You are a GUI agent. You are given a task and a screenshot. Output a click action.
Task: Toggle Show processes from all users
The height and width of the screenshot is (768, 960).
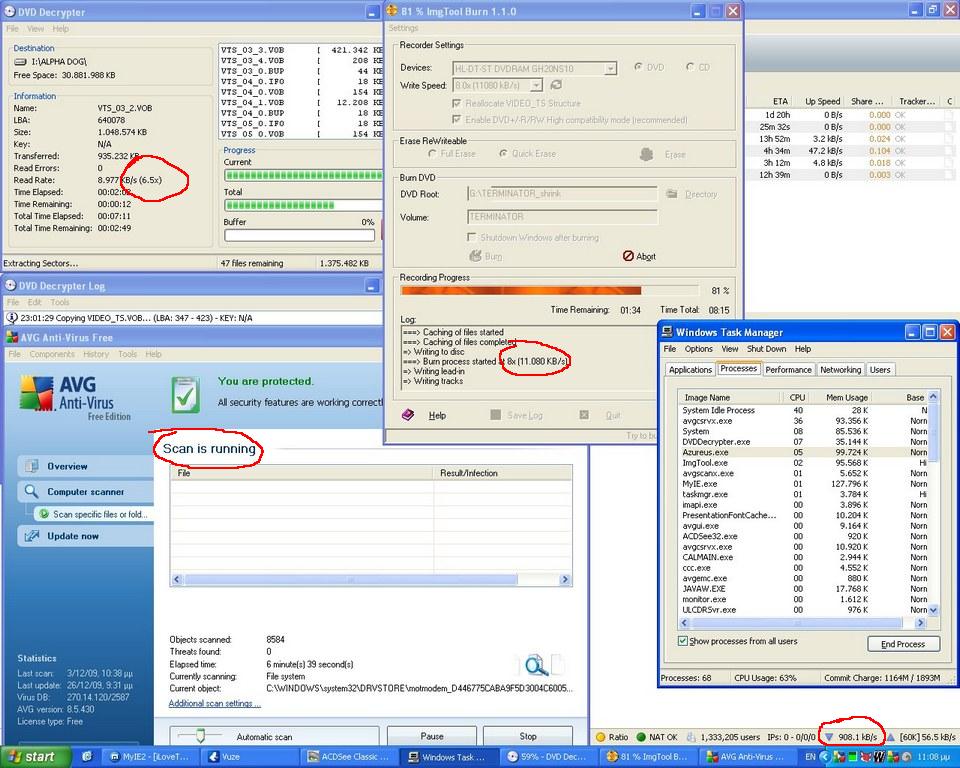683,641
